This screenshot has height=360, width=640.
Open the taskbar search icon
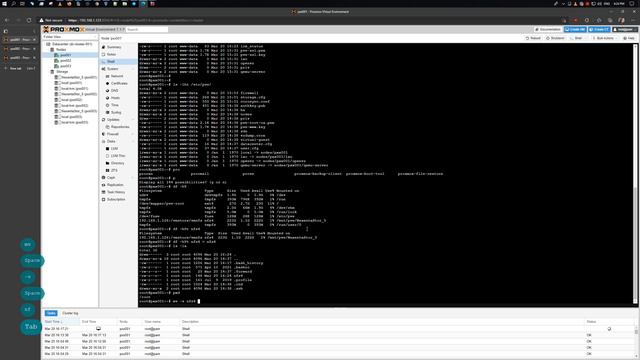(x=13, y=4)
